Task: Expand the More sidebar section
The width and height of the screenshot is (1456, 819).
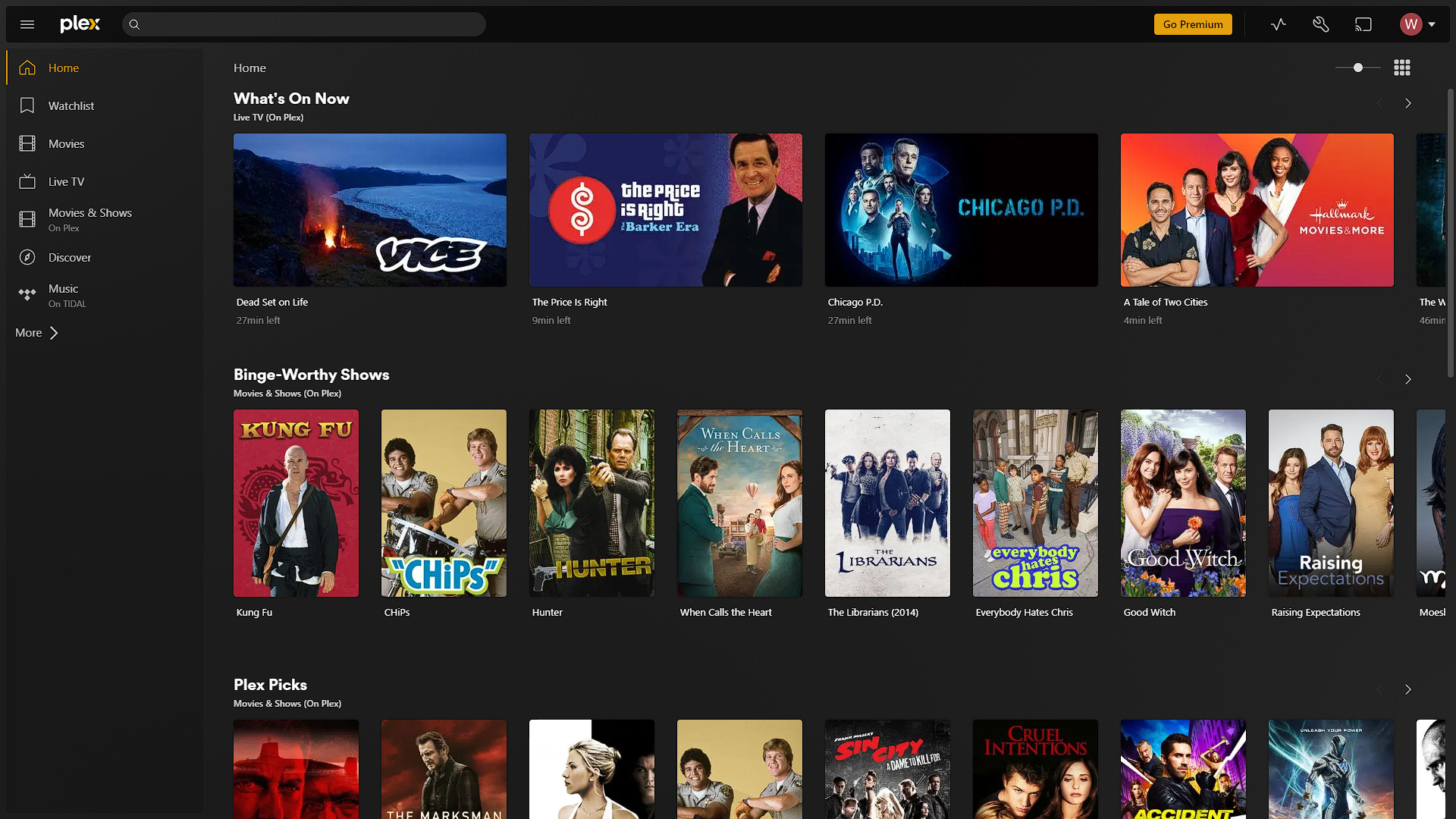Action: (x=36, y=333)
